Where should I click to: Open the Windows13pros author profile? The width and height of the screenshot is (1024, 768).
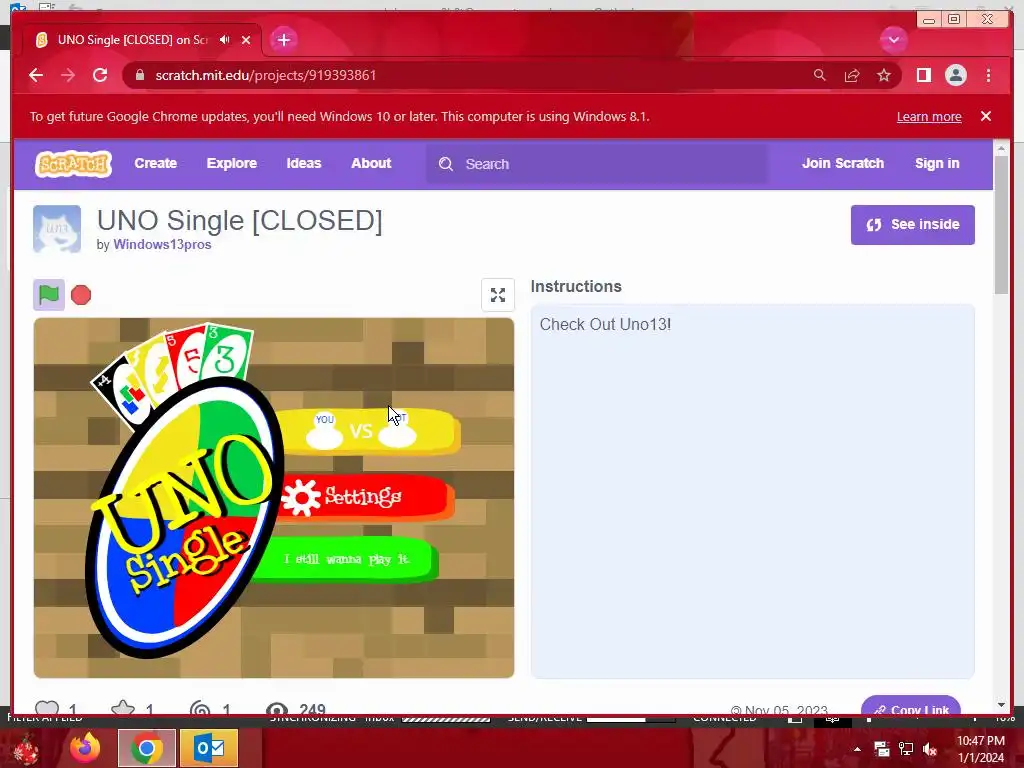point(162,244)
